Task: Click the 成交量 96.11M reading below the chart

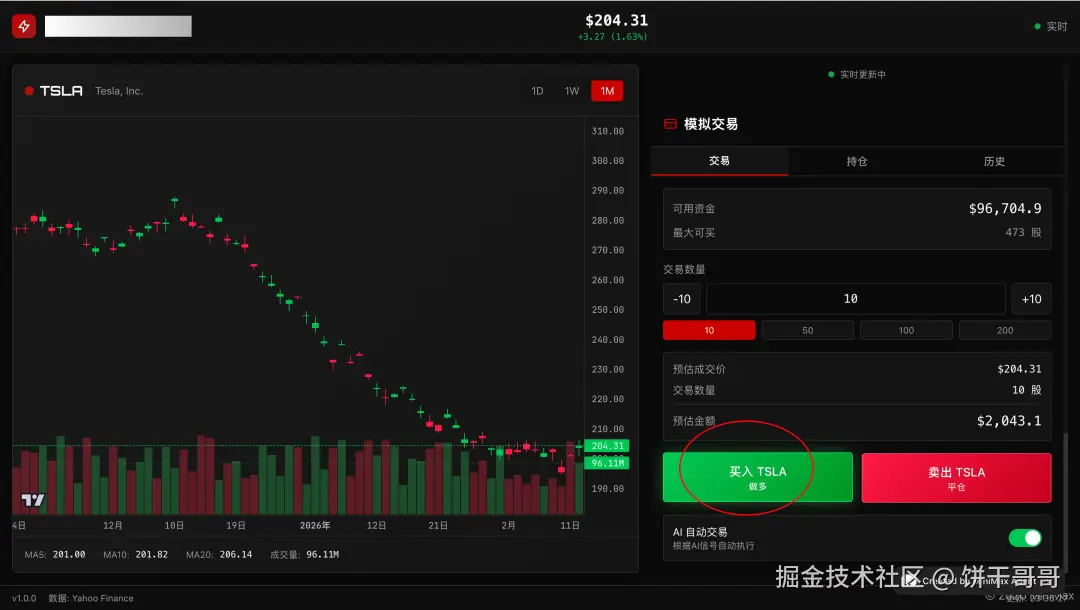Action: coord(304,554)
